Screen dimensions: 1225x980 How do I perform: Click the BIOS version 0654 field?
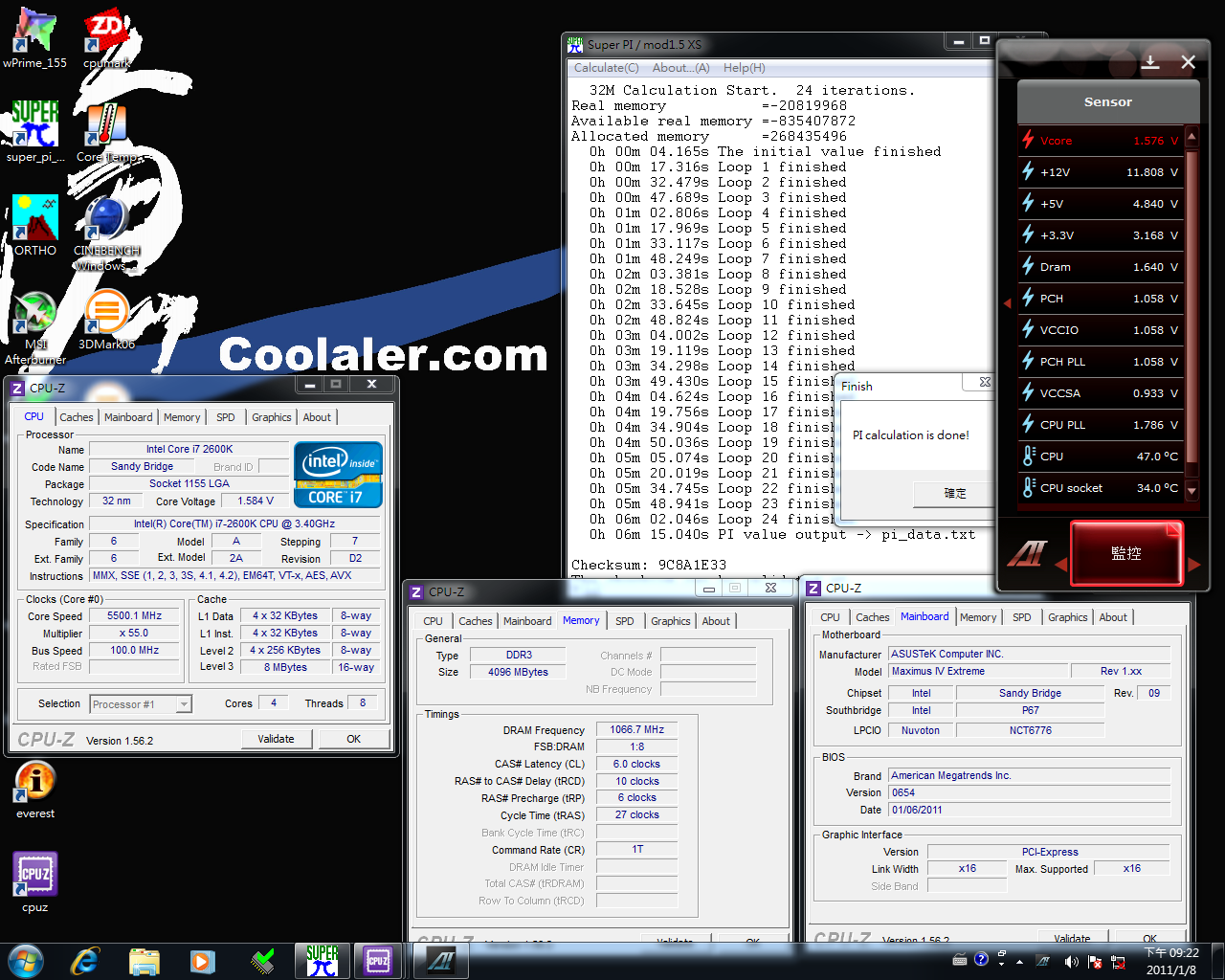click(1029, 792)
